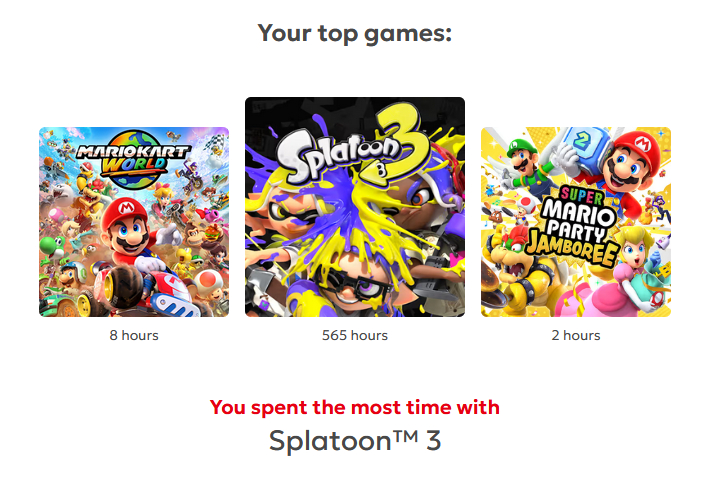Open the Splatoon 3 cover thumbnail
The width and height of the screenshot is (719, 491).
click(355, 207)
